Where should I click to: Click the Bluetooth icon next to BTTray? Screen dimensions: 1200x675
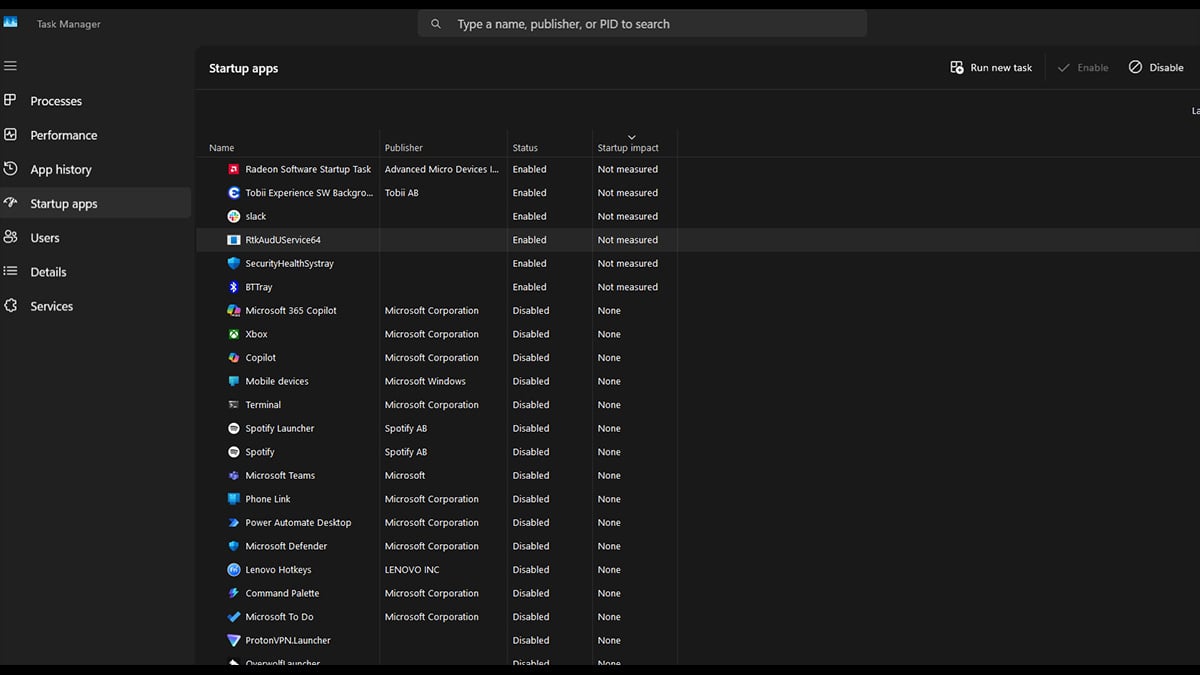tap(234, 287)
